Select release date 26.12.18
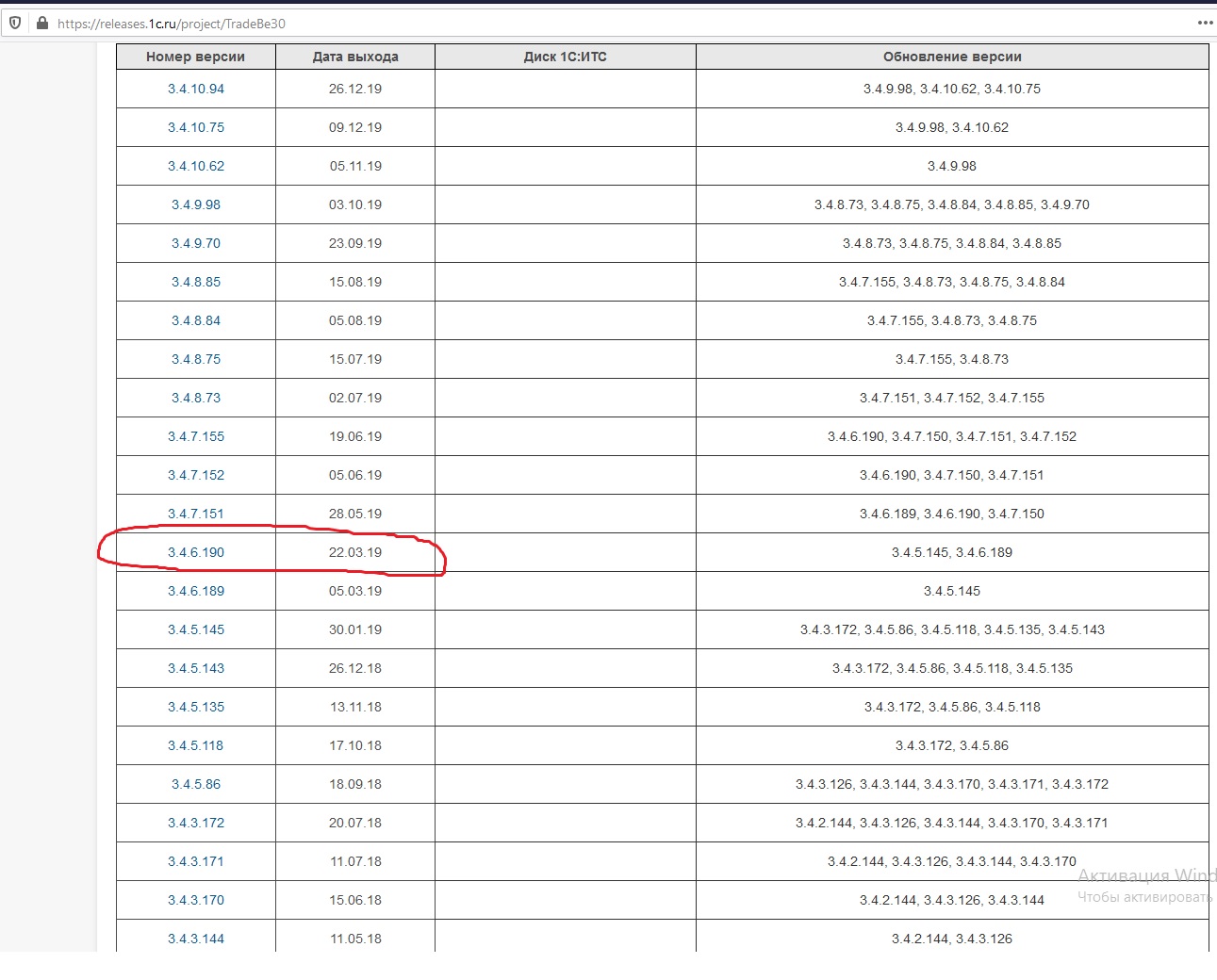Image resolution: width=1217 pixels, height=980 pixels. pyautogui.click(x=355, y=668)
